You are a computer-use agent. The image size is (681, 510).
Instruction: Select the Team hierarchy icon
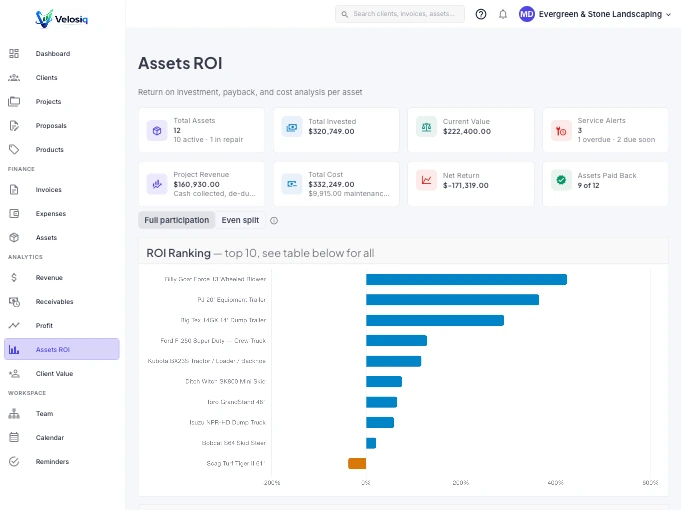pyautogui.click(x=14, y=414)
